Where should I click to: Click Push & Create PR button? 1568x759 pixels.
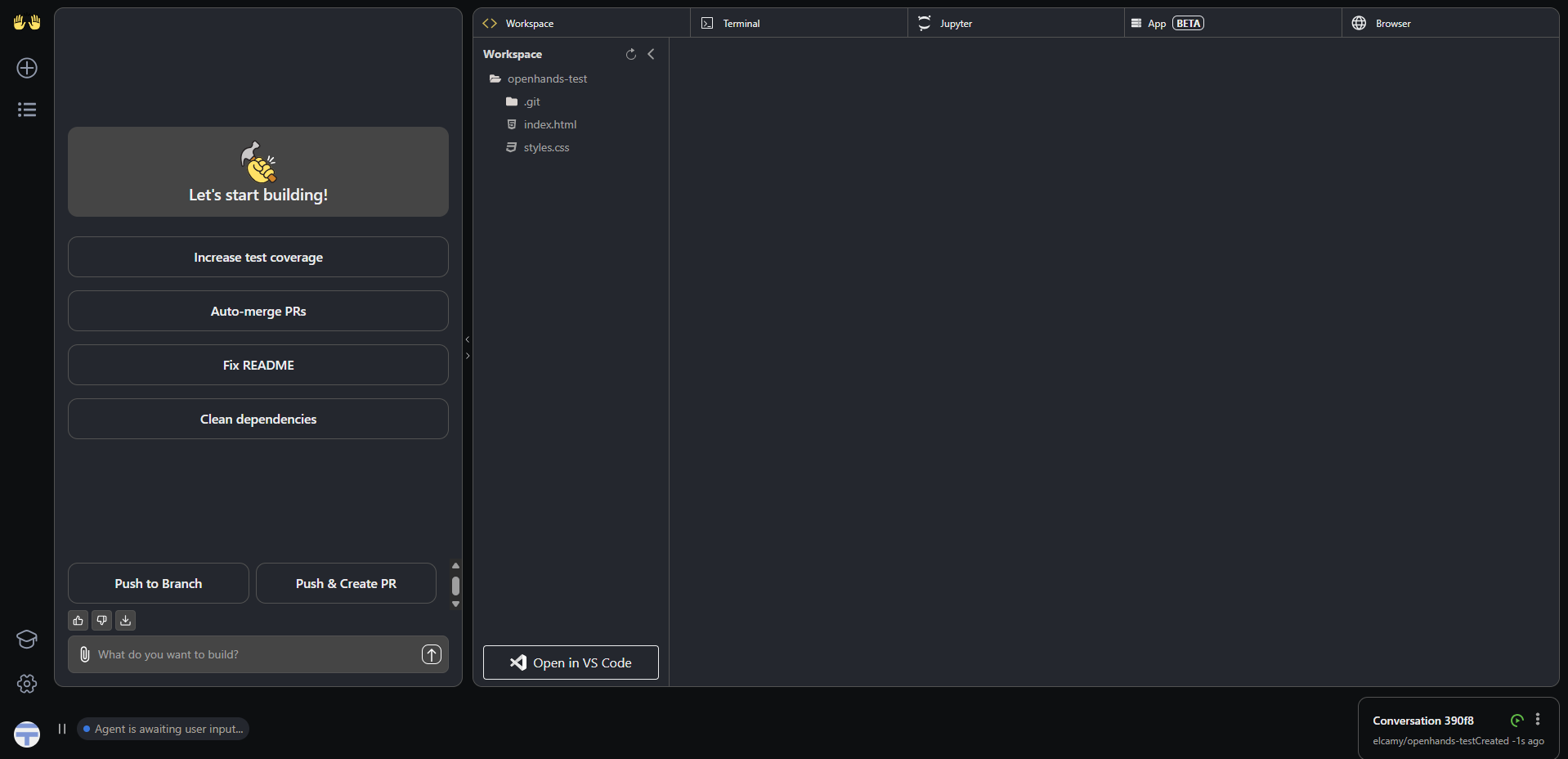(346, 583)
